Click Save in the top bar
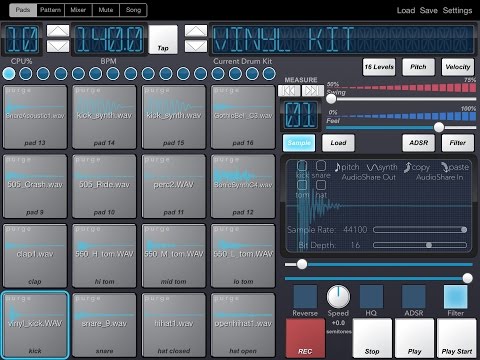 (x=429, y=10)
